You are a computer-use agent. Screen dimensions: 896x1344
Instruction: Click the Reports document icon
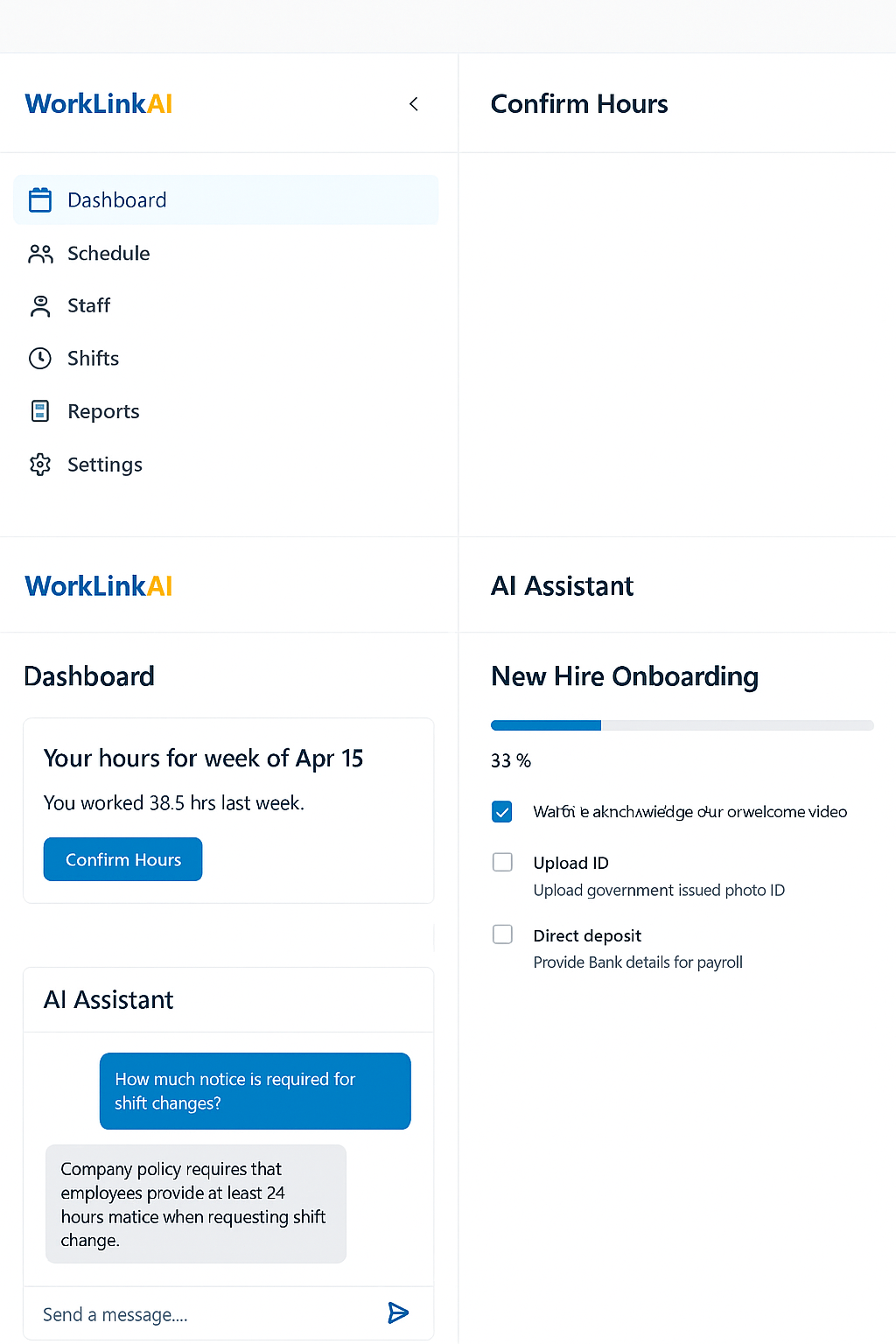(x=40, y=411)
